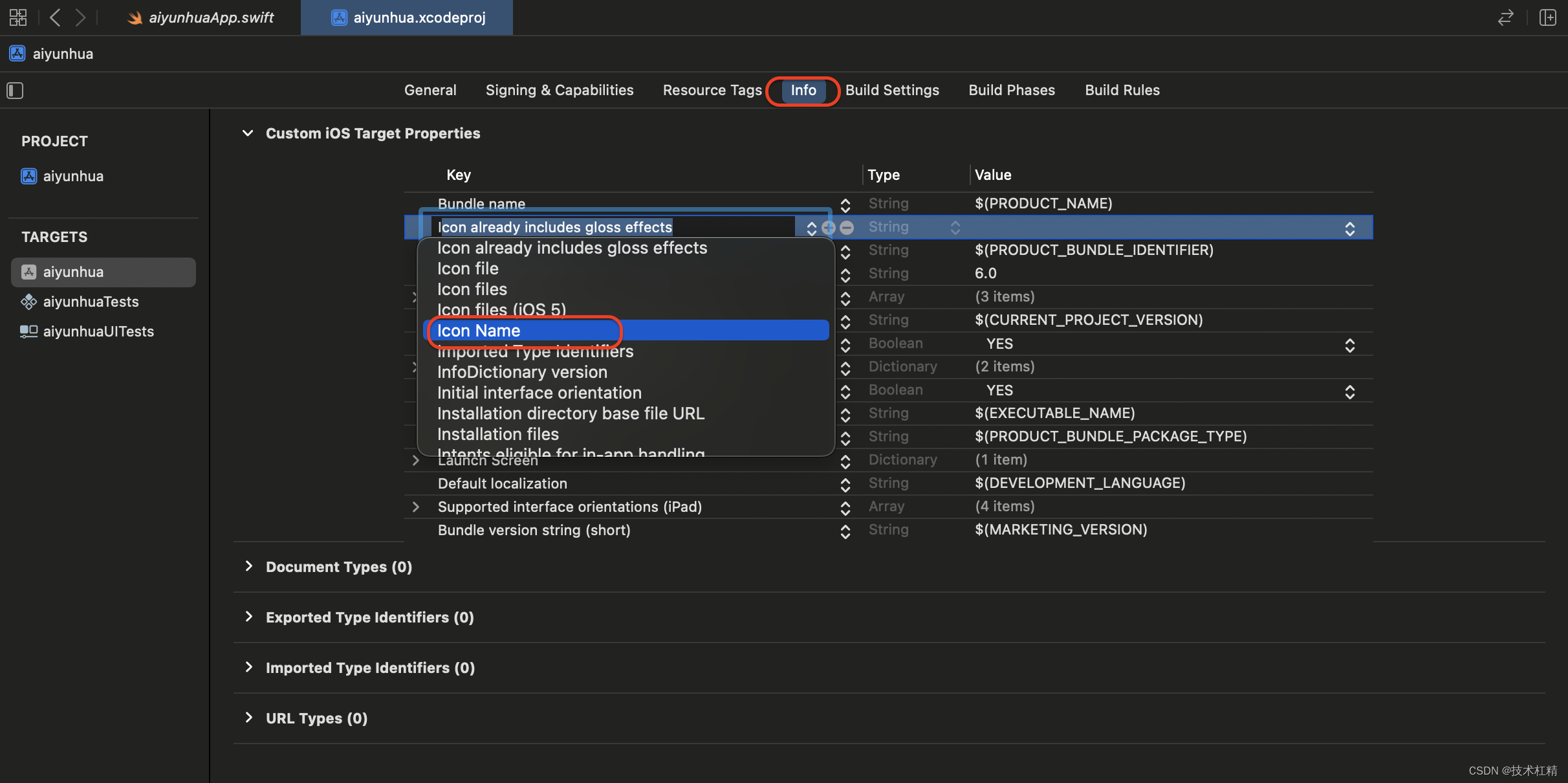Choose 'Icon Name' from the key list

tap(626, 331)
